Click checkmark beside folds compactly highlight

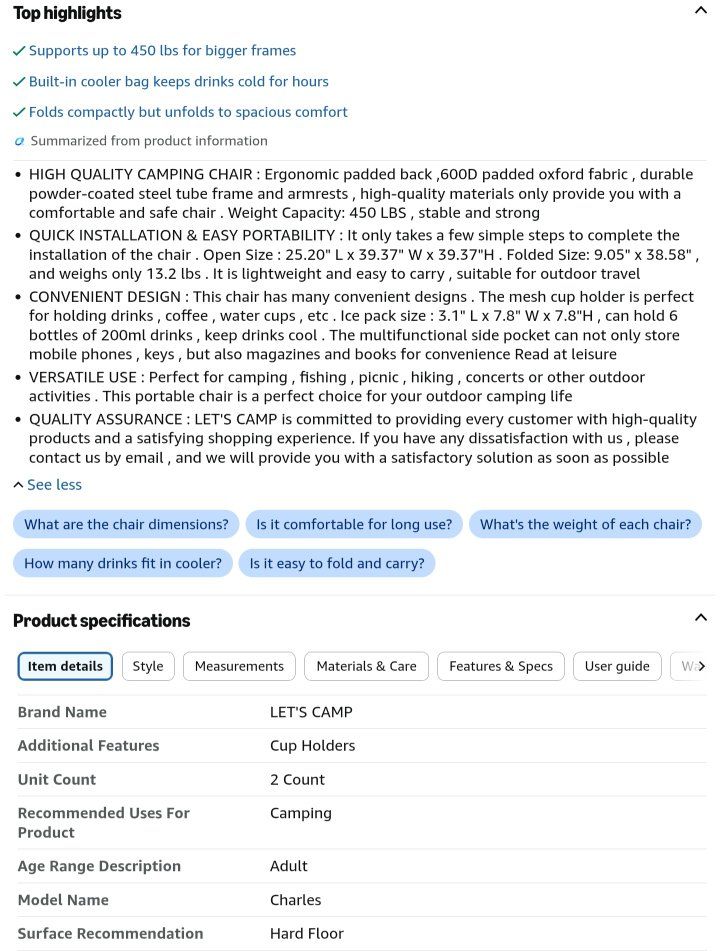[19, 112]
